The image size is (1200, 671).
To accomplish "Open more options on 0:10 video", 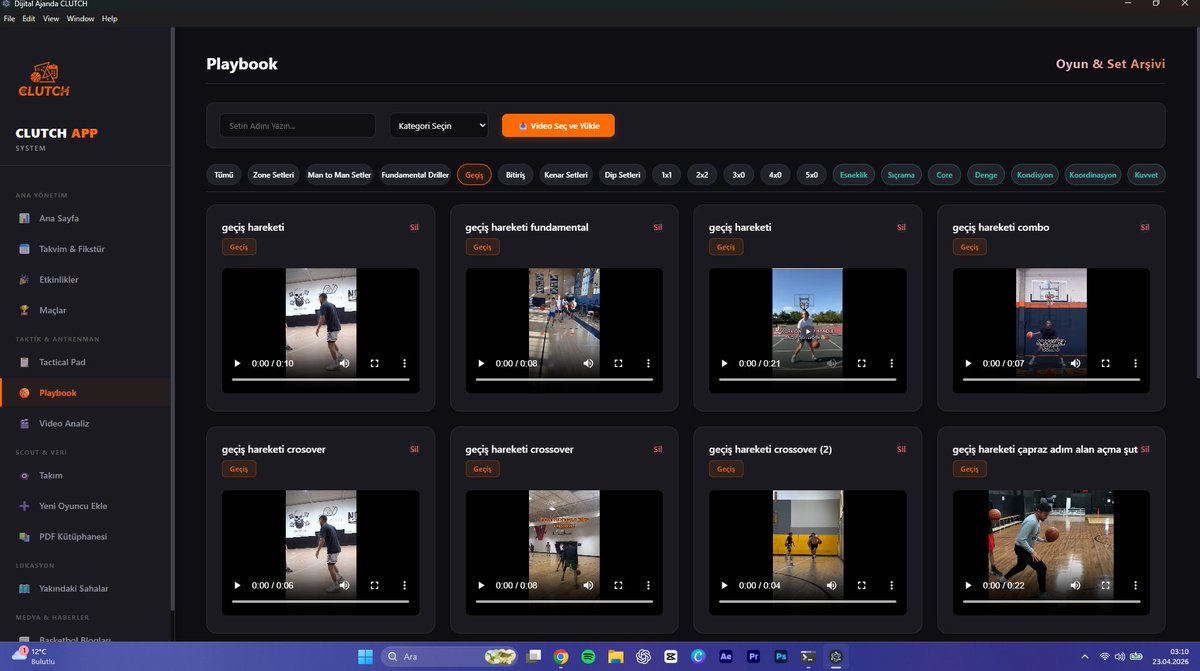I will [x=404, y=364].
